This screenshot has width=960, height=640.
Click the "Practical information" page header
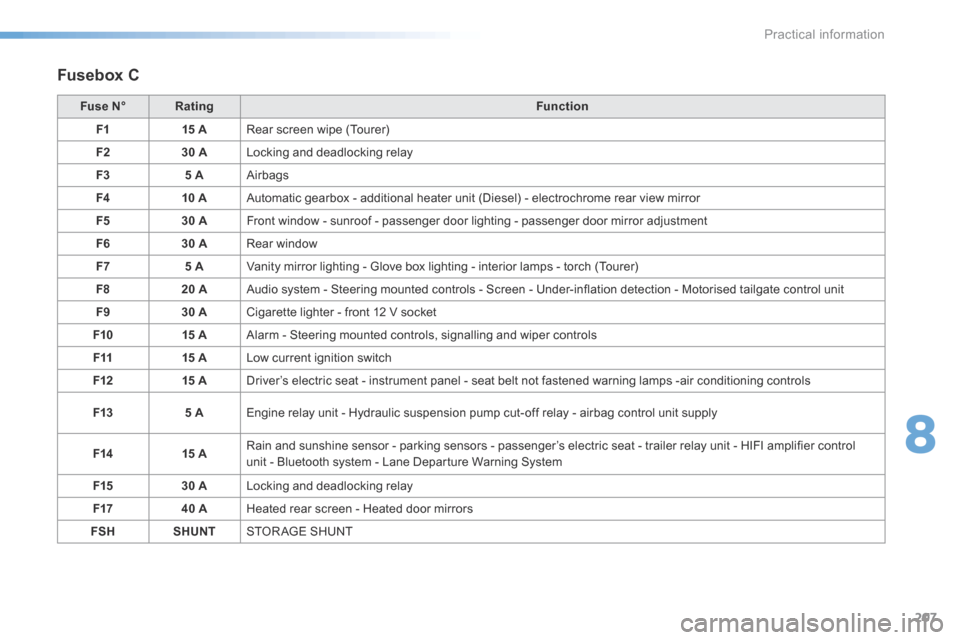pos(826,34)
